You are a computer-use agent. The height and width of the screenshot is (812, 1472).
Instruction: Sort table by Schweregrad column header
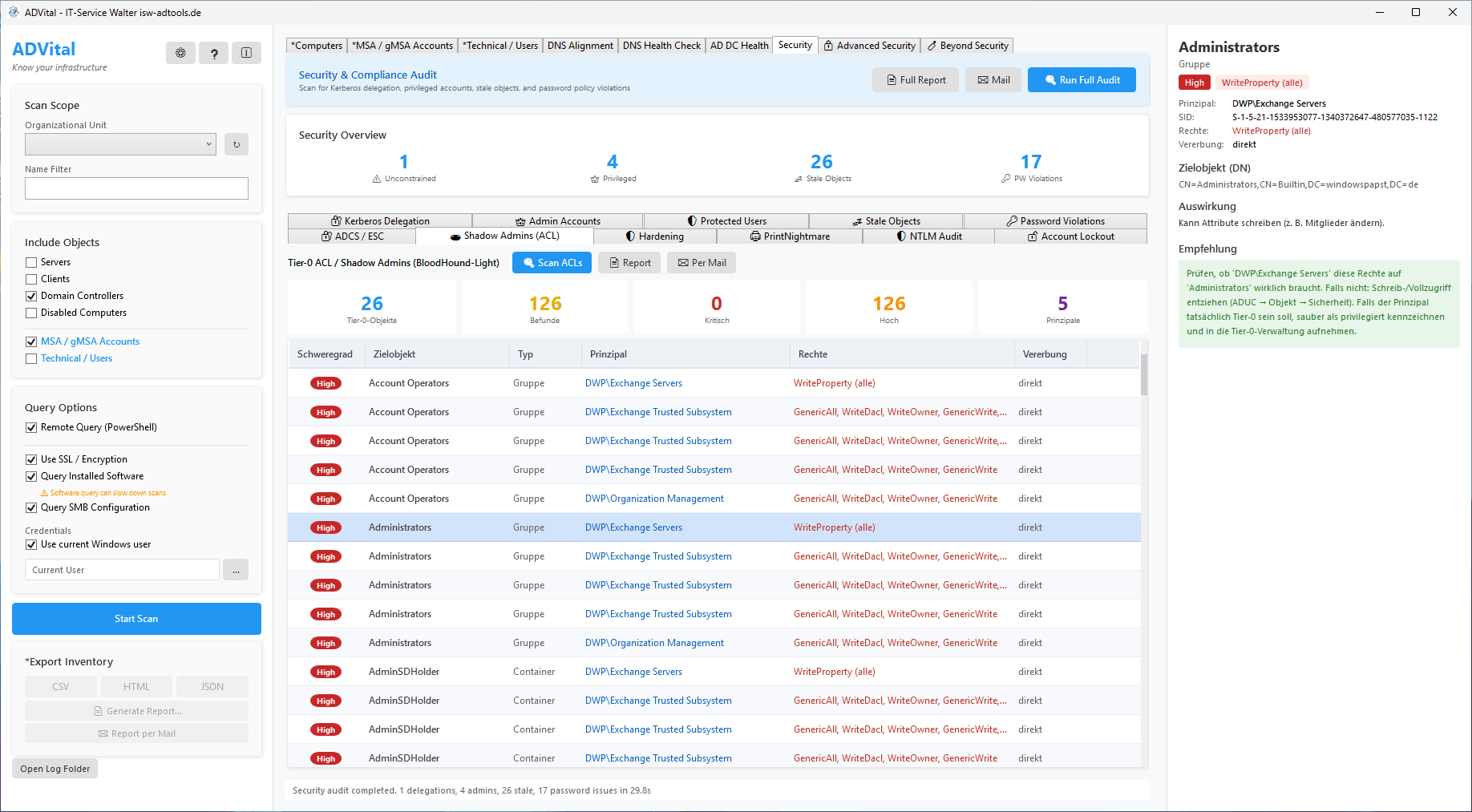pyautogui.click(x=325, y=354)
